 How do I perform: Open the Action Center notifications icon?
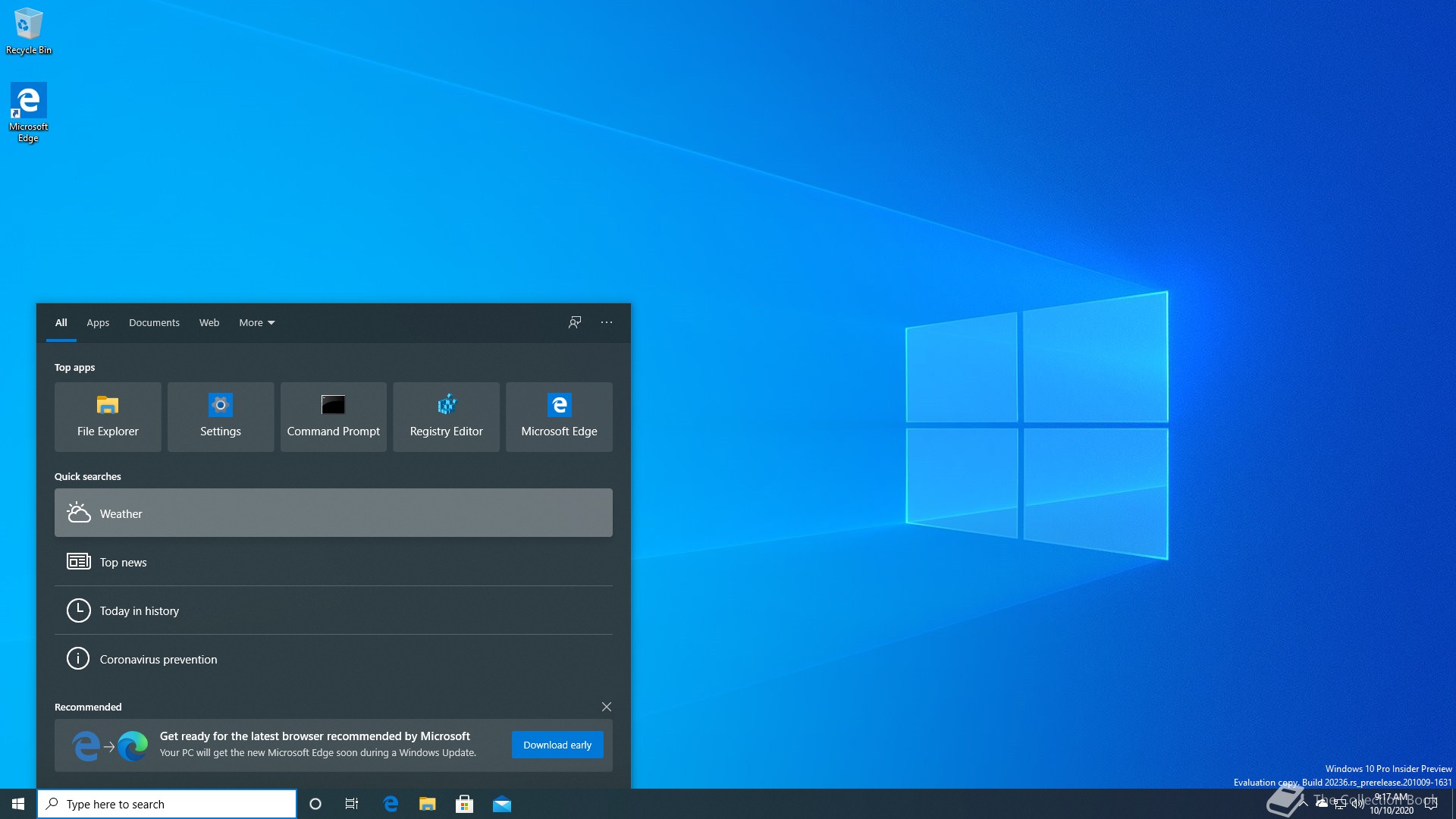point(1431,804)
